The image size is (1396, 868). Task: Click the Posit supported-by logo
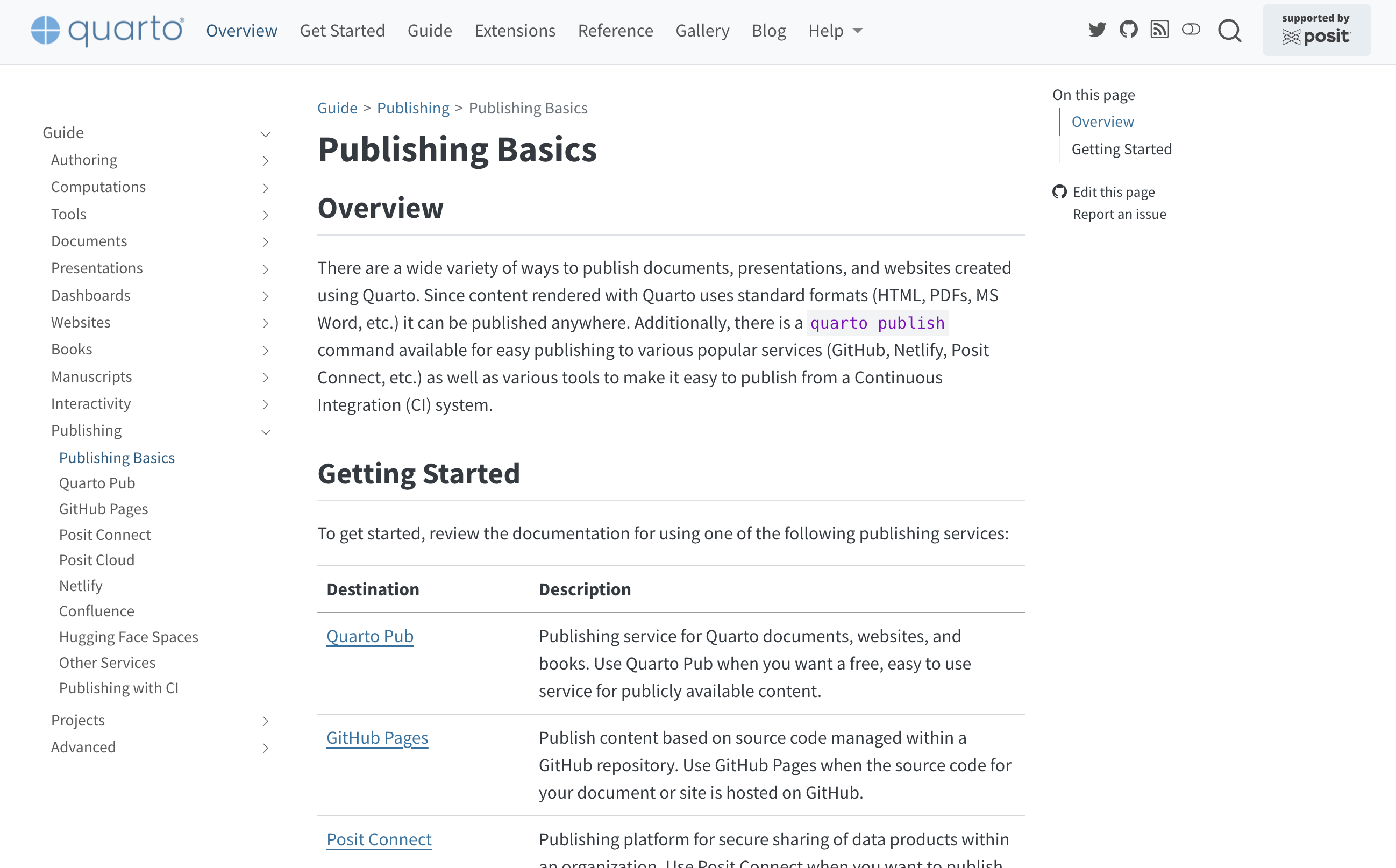coord(1316,31)
